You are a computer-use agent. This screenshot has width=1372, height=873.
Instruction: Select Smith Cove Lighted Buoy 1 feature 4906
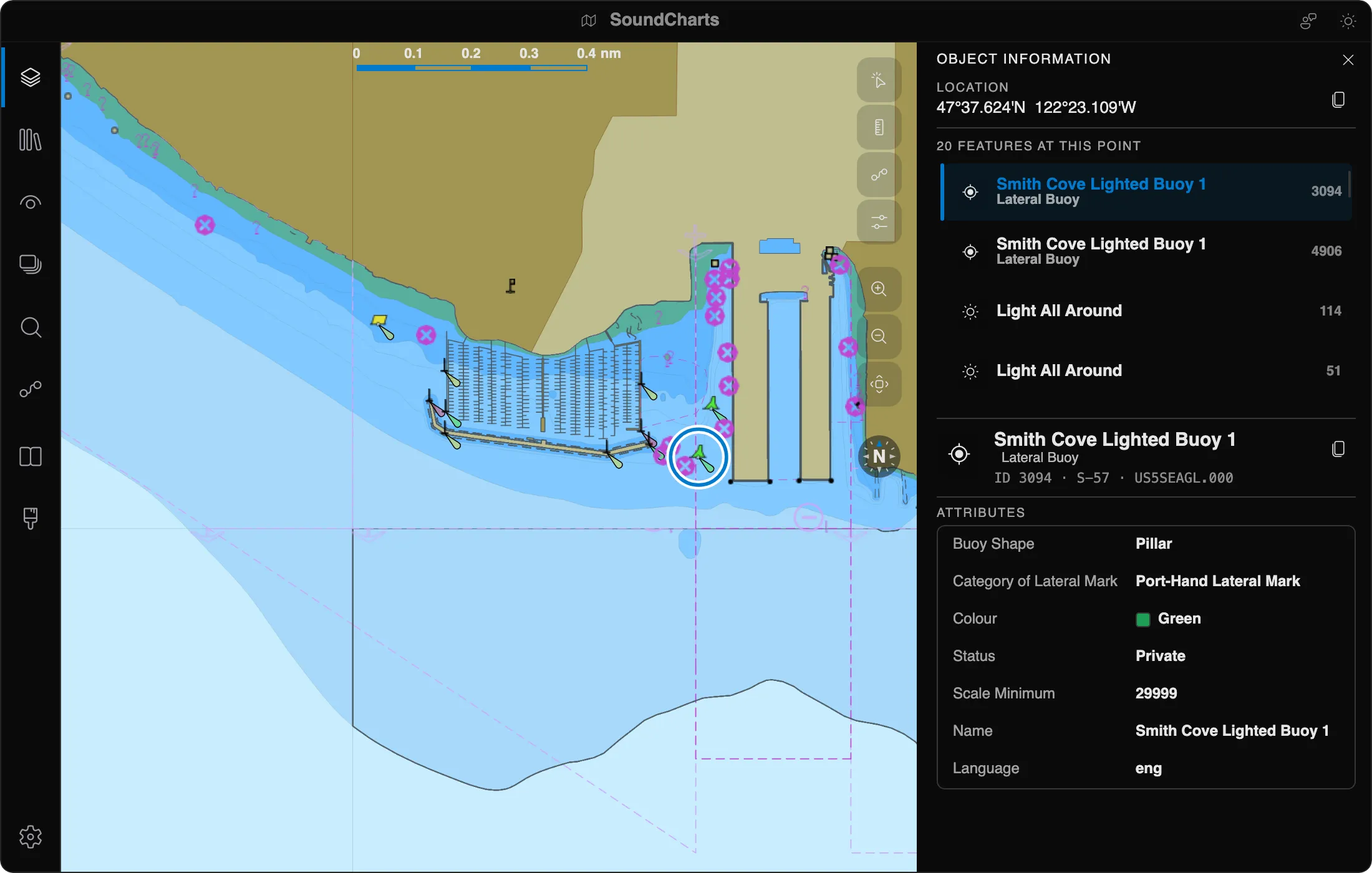[x=1146, y=251]
